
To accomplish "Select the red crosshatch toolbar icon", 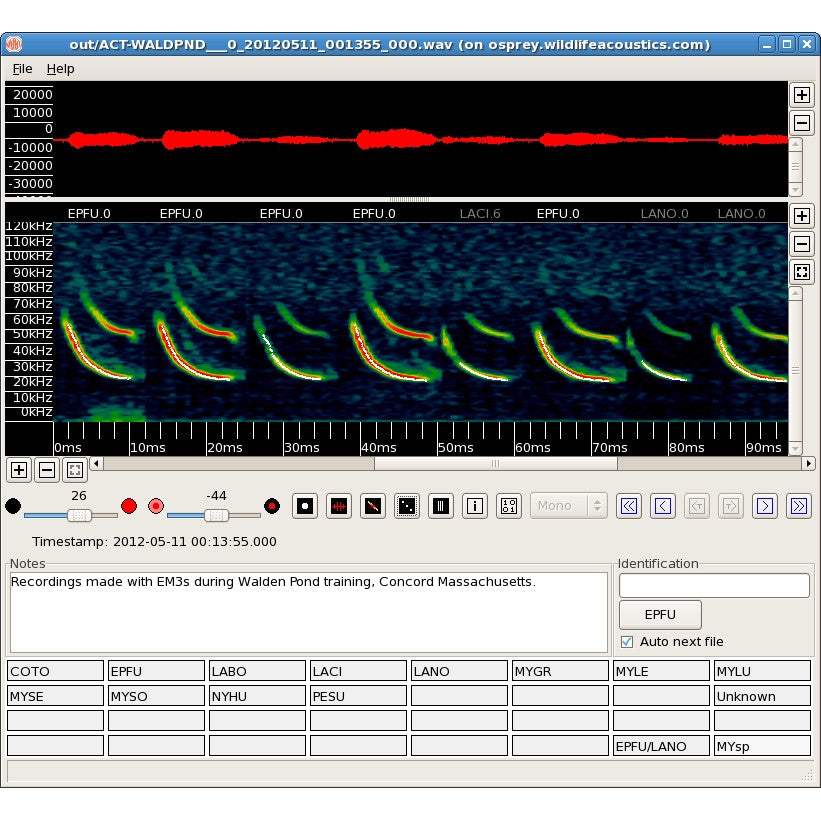I will (x=339, y=506).
